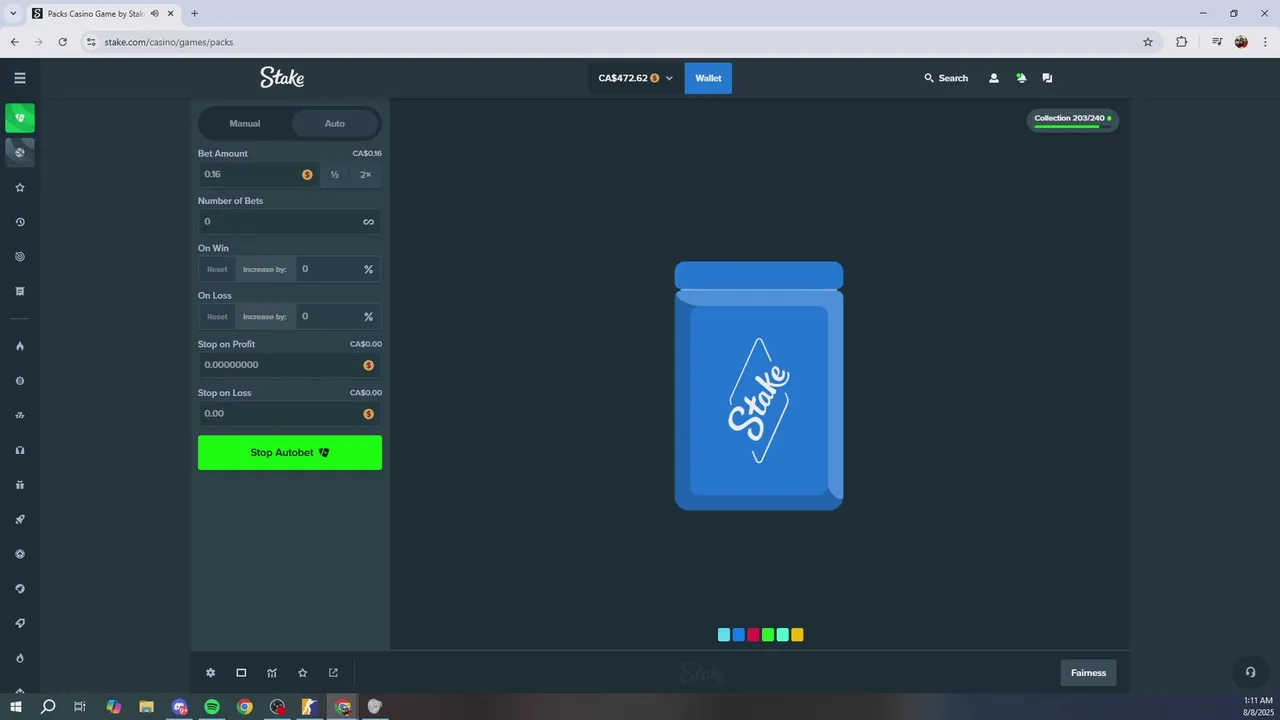
Task: Click the blue Stake card pack
Action: [x=759, y=386]
